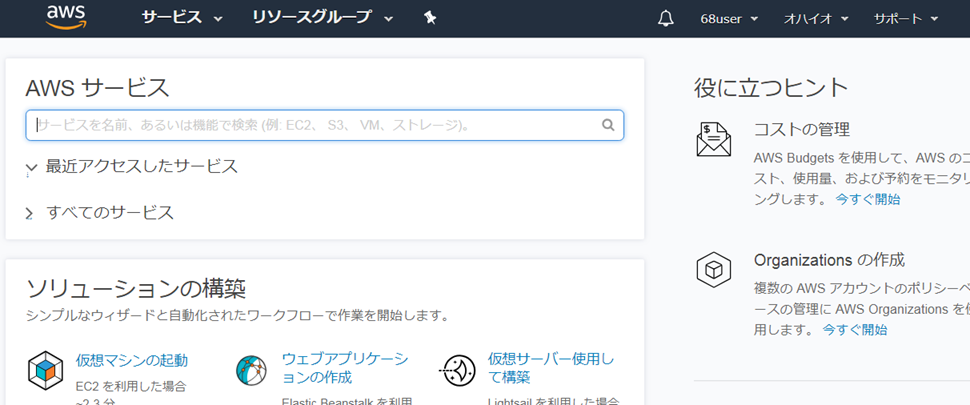Click the コストの管理 envelope icon
The width and height of the screenshot is (970, 405).
pos(713,139)
